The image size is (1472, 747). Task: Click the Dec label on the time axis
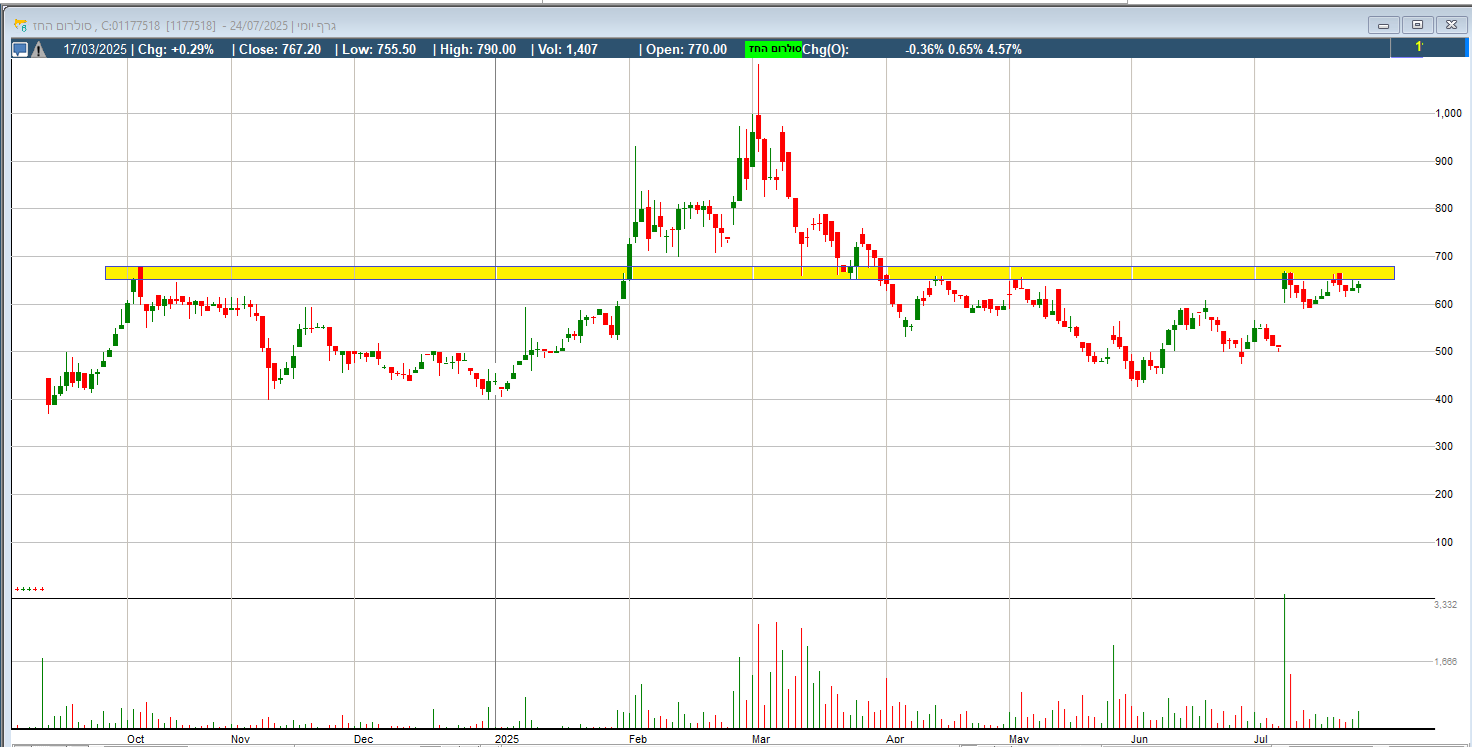(x=364, y=739)
